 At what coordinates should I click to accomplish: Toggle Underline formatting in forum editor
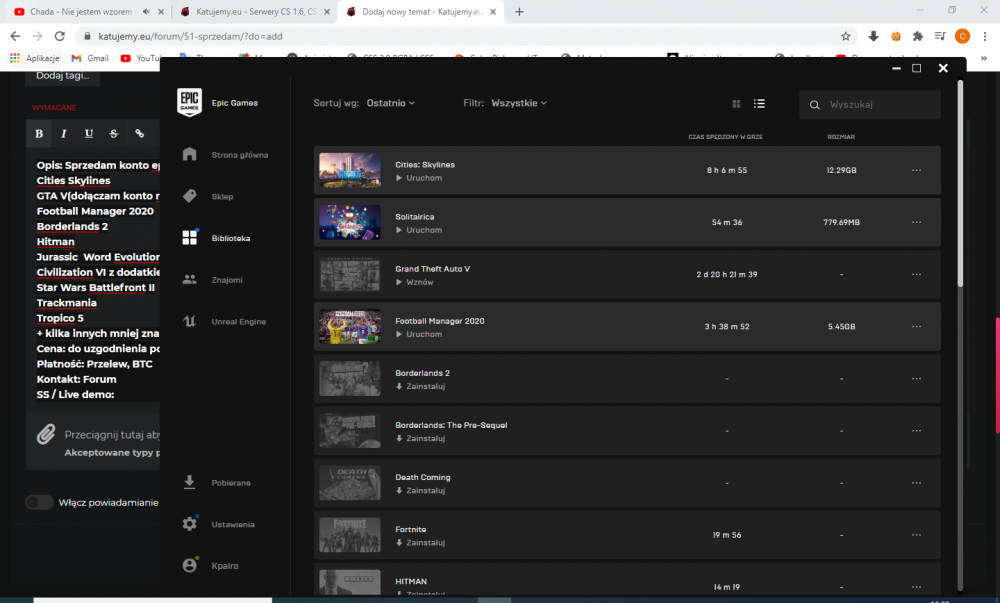89,133
